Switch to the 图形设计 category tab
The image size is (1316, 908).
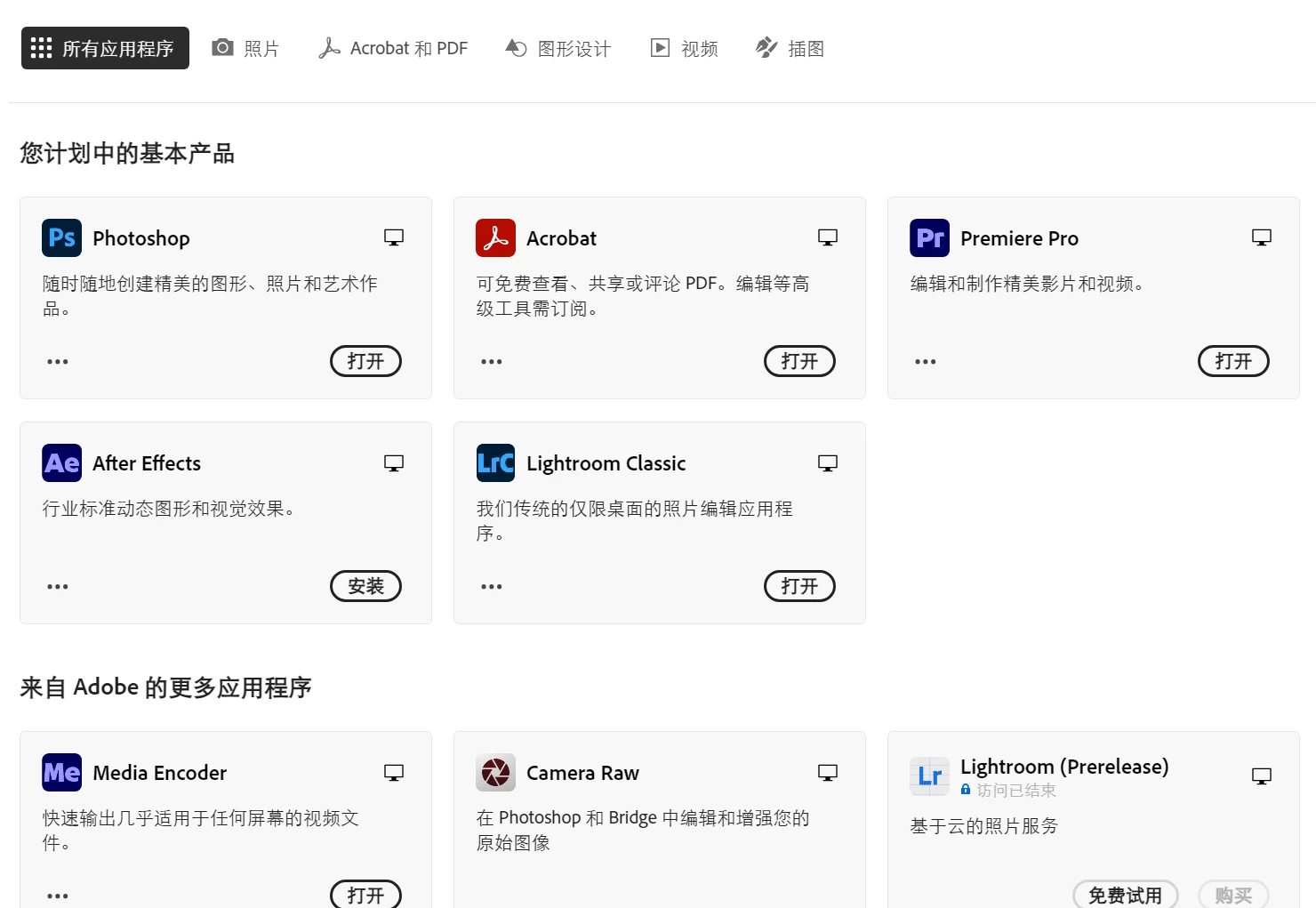pyautogui.click(x=558, y=48)
